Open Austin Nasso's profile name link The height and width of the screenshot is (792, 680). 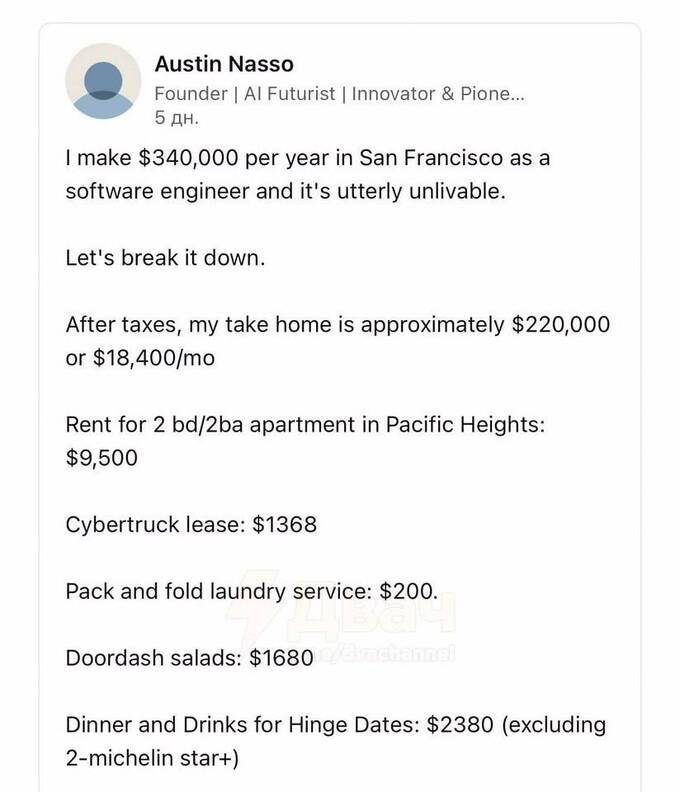[x=224, y=65]
